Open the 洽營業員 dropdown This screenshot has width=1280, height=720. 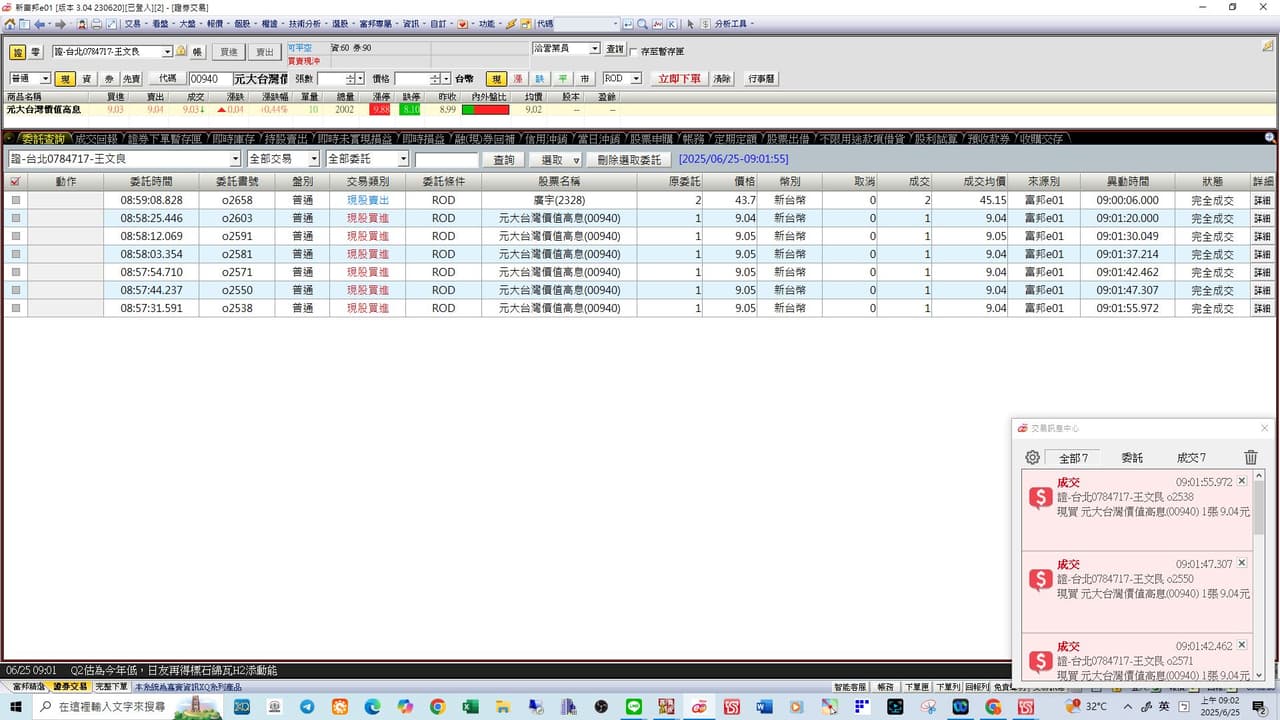594,48
